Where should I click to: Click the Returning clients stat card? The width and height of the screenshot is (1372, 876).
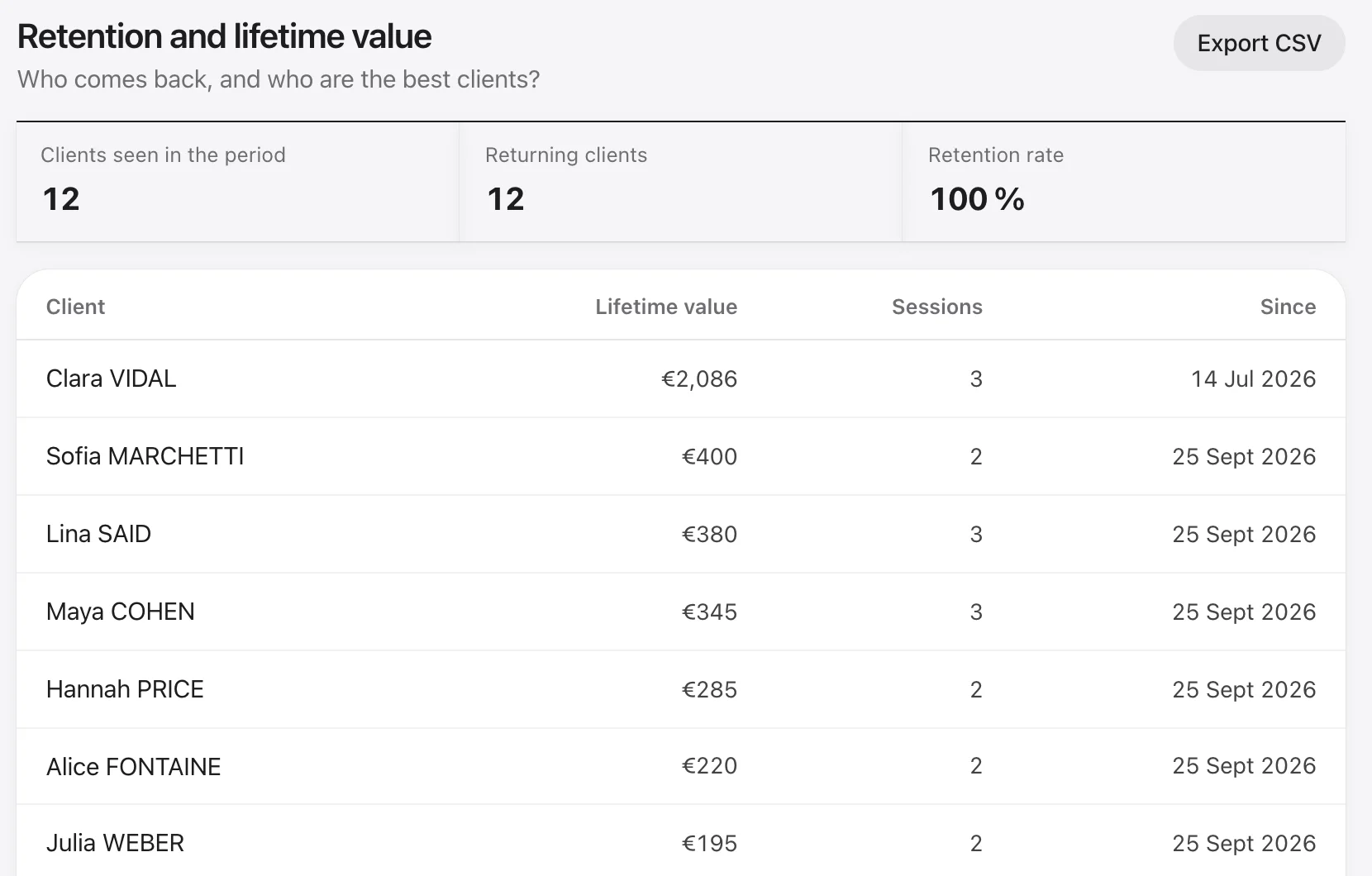click(x=680, y=182)
